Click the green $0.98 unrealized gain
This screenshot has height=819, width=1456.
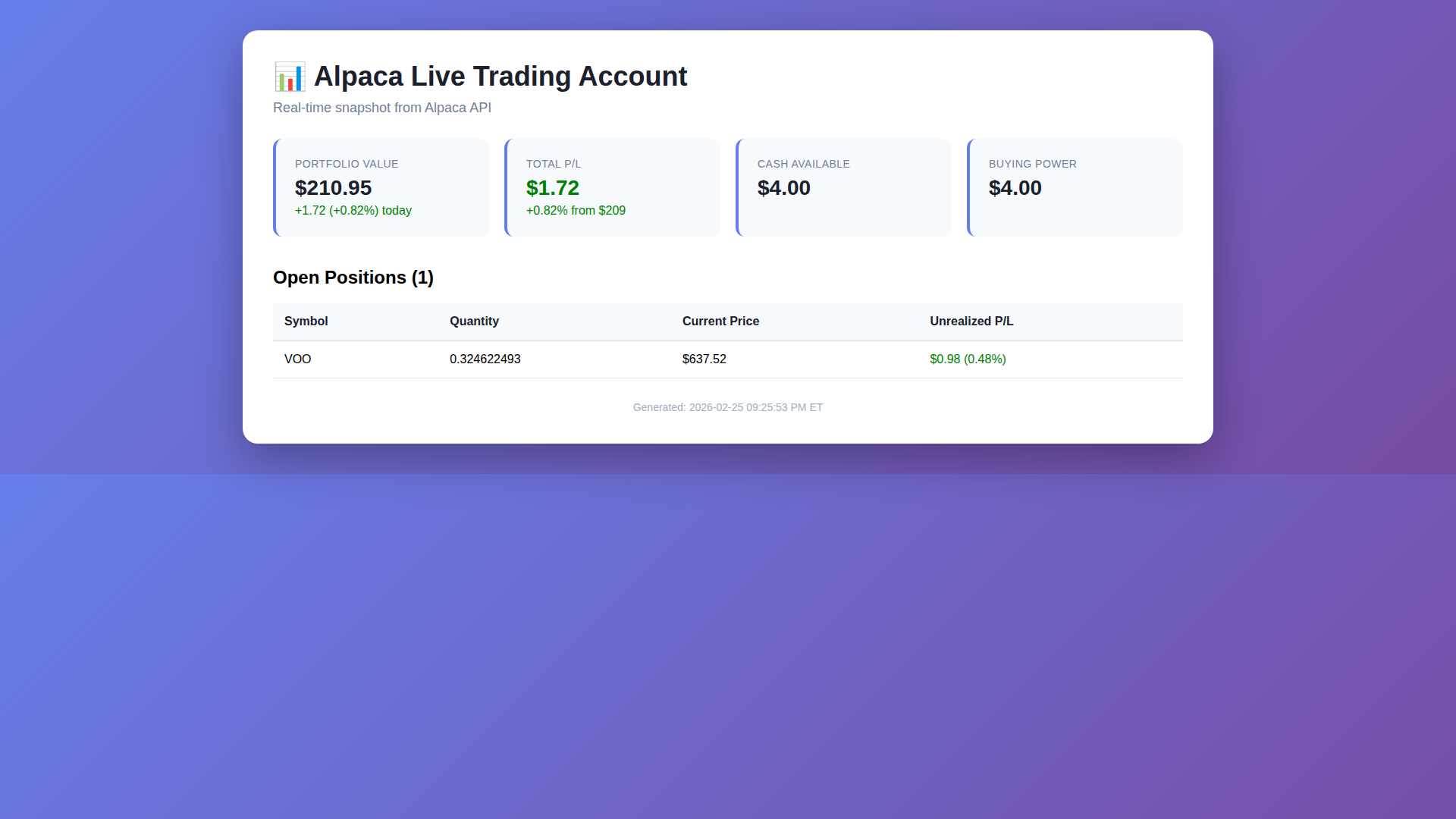(x=968, y=359)
